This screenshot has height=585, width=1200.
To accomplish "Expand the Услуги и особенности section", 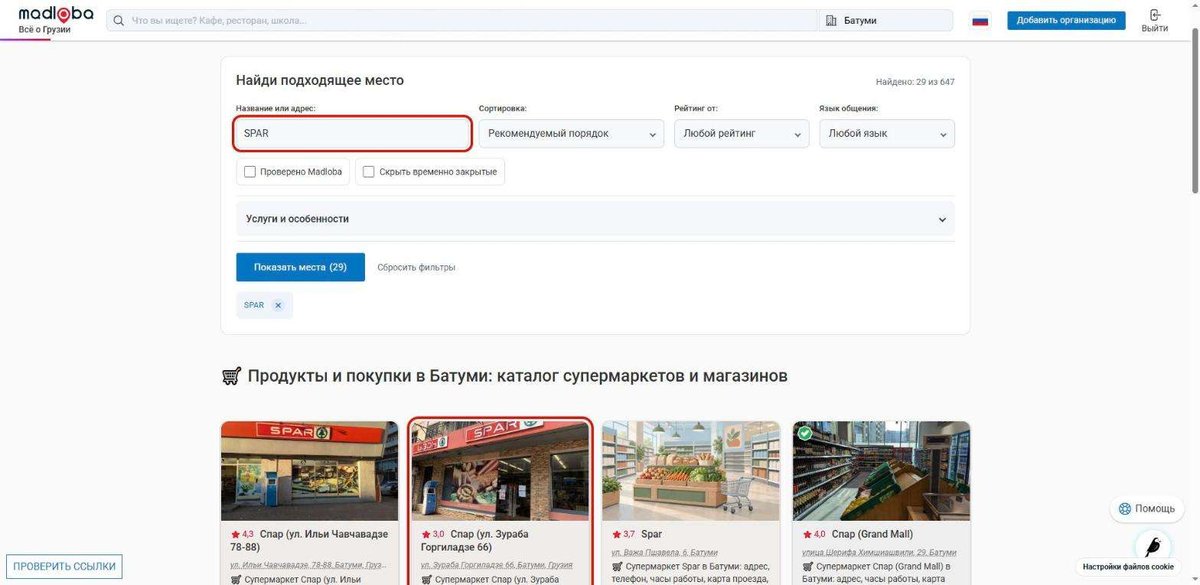I will 595,219.
